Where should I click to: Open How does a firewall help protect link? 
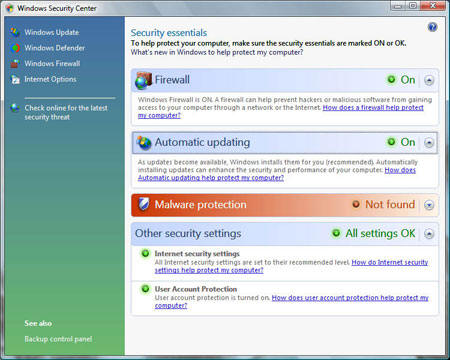coord(373,108)
